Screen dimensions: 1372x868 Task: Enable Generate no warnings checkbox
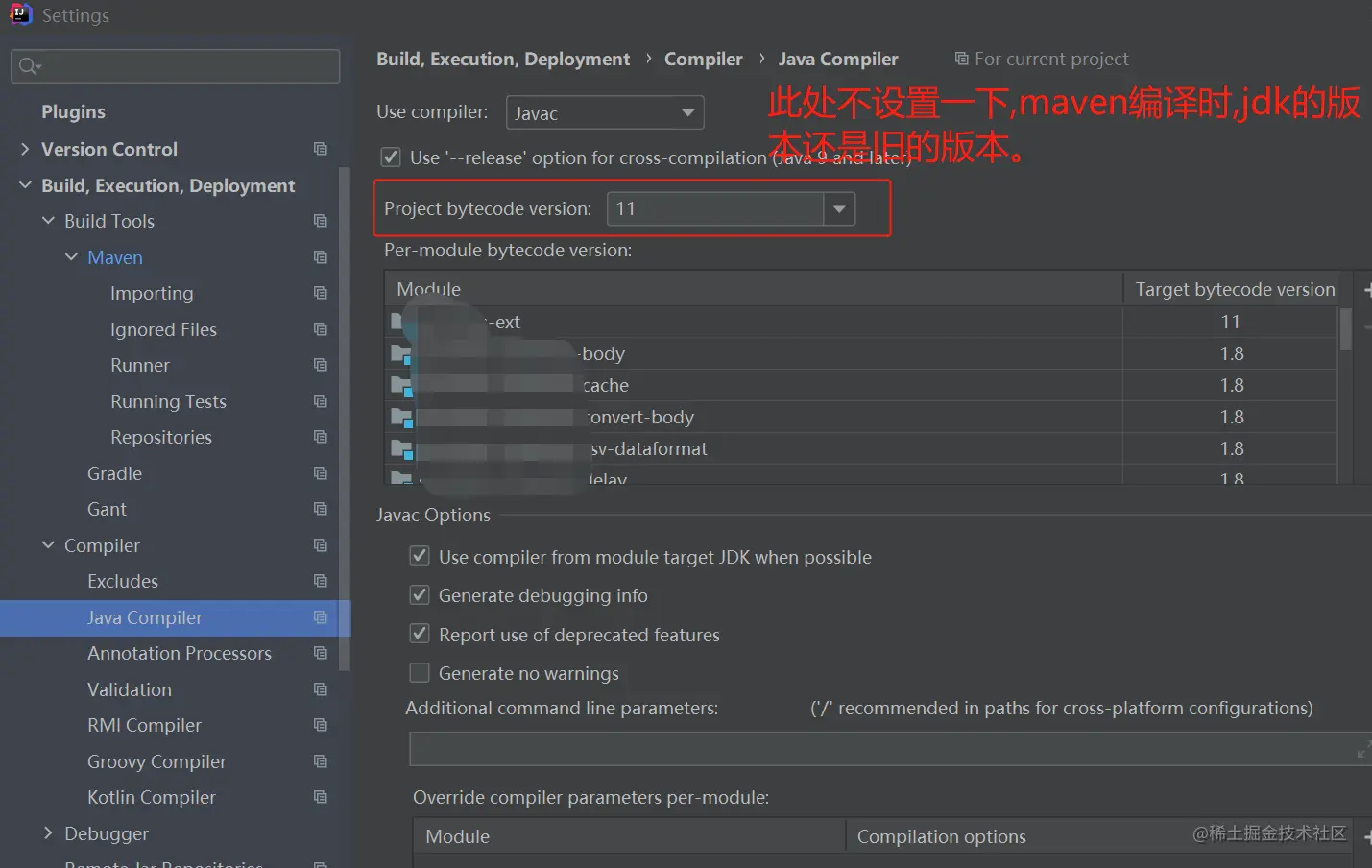tap(420, 672)
